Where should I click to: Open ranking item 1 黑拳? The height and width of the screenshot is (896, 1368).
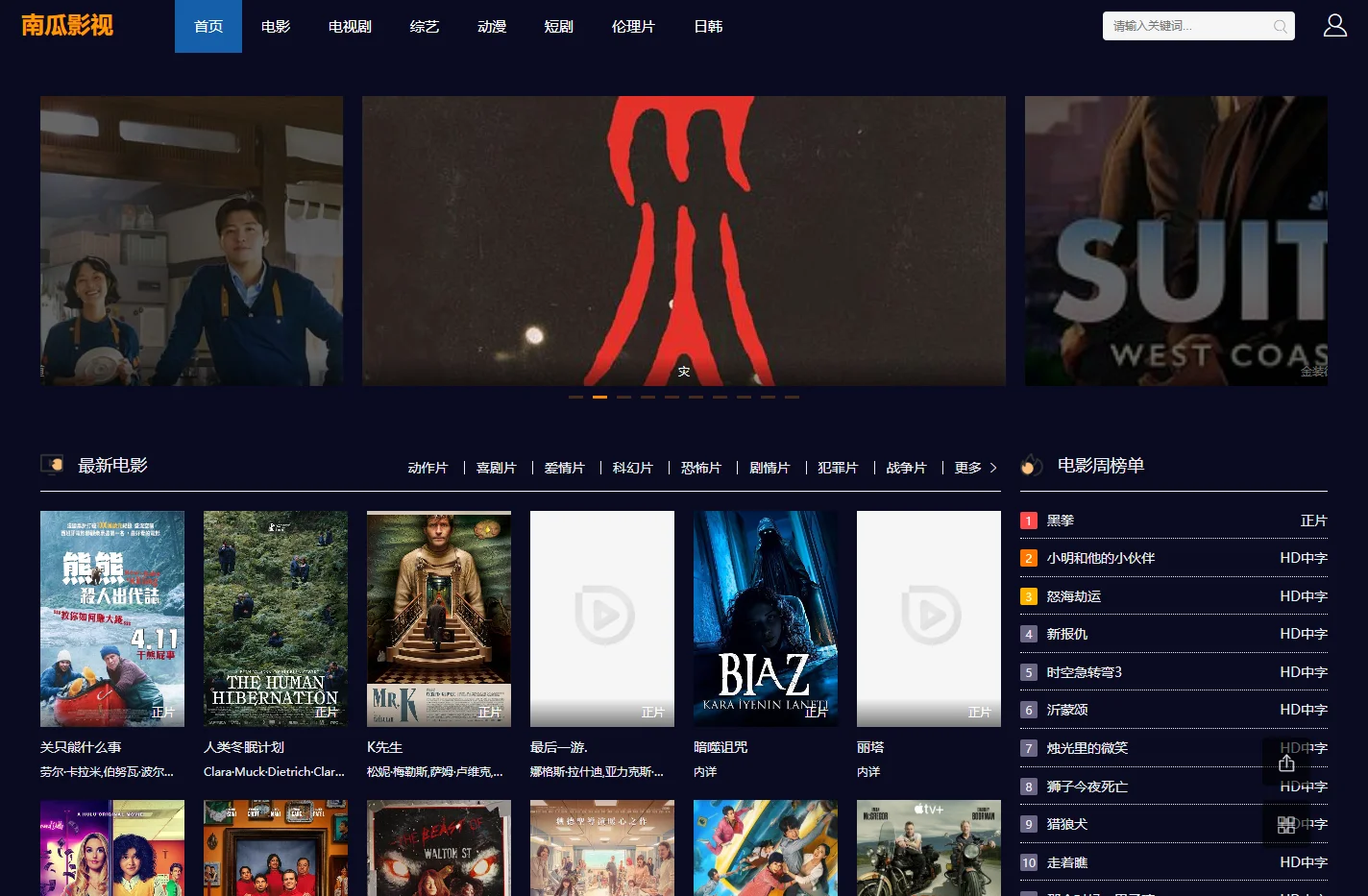(1174, 521)
